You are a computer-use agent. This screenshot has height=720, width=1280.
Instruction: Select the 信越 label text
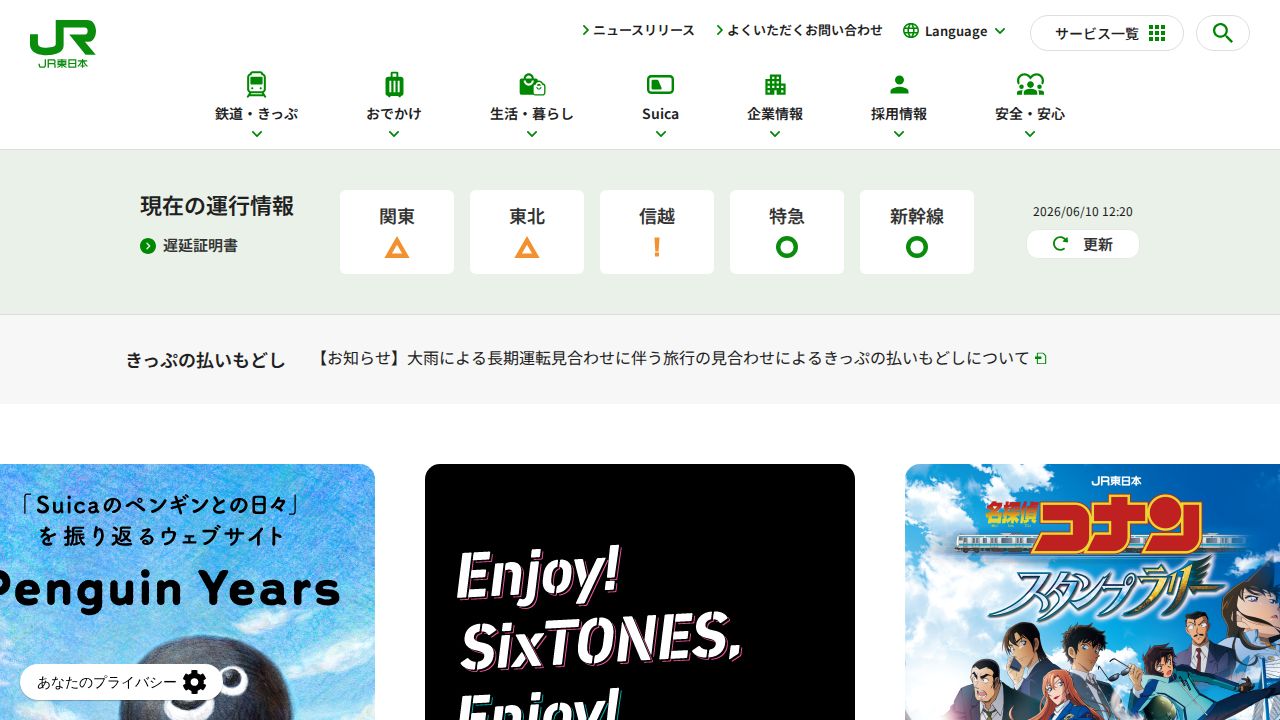tap(657, 216)
